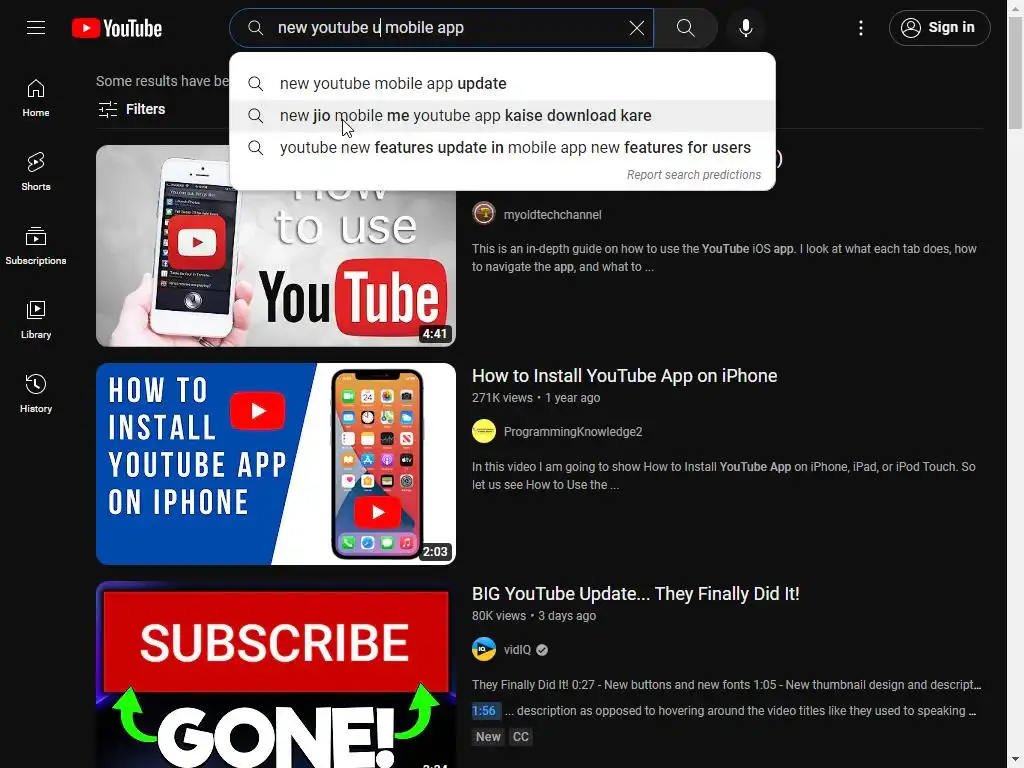Click the 2:03 duration badge
This screenshot has width=1024, height=768.
point(435,552)
